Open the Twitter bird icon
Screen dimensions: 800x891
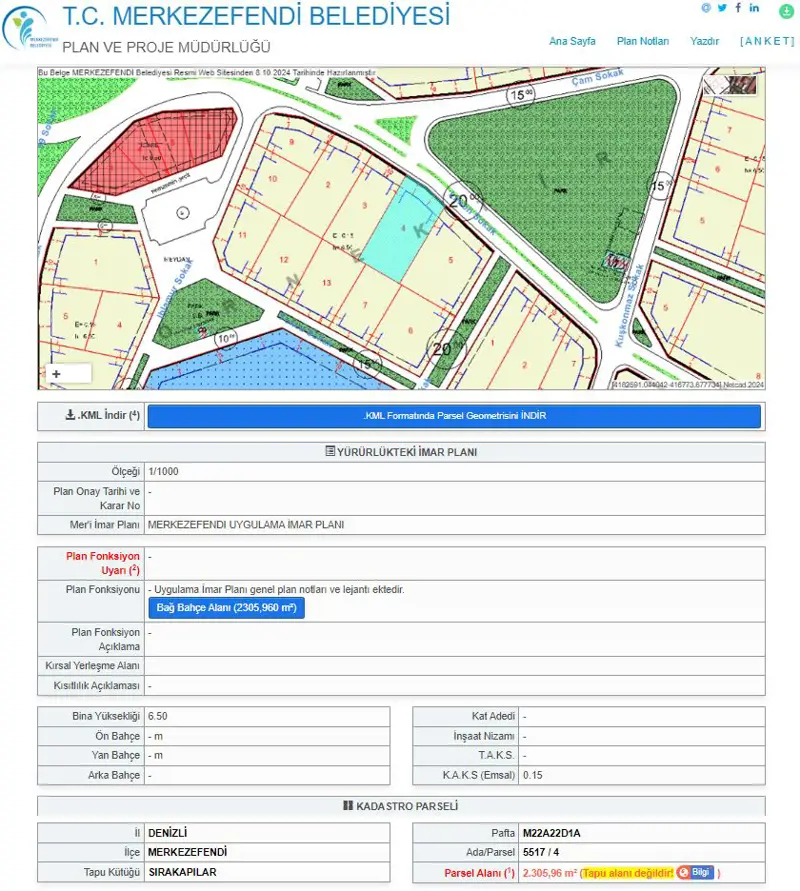[x=722, y=8]
